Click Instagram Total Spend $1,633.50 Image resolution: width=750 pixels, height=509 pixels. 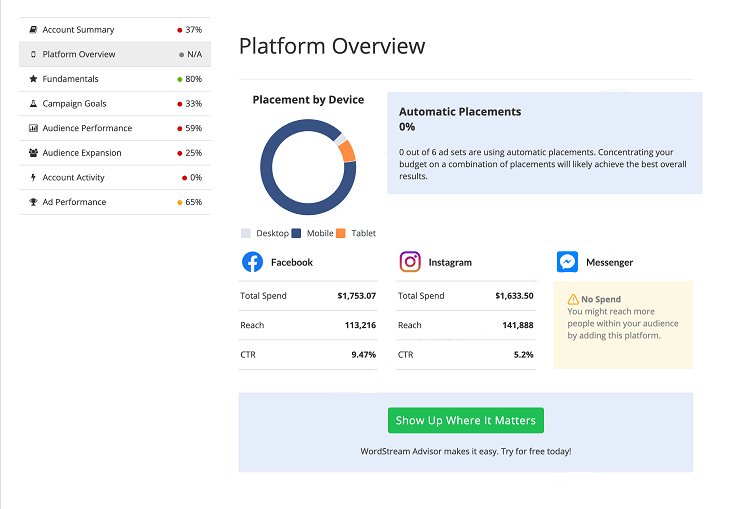pyautogui.click(x=514, y=296)
